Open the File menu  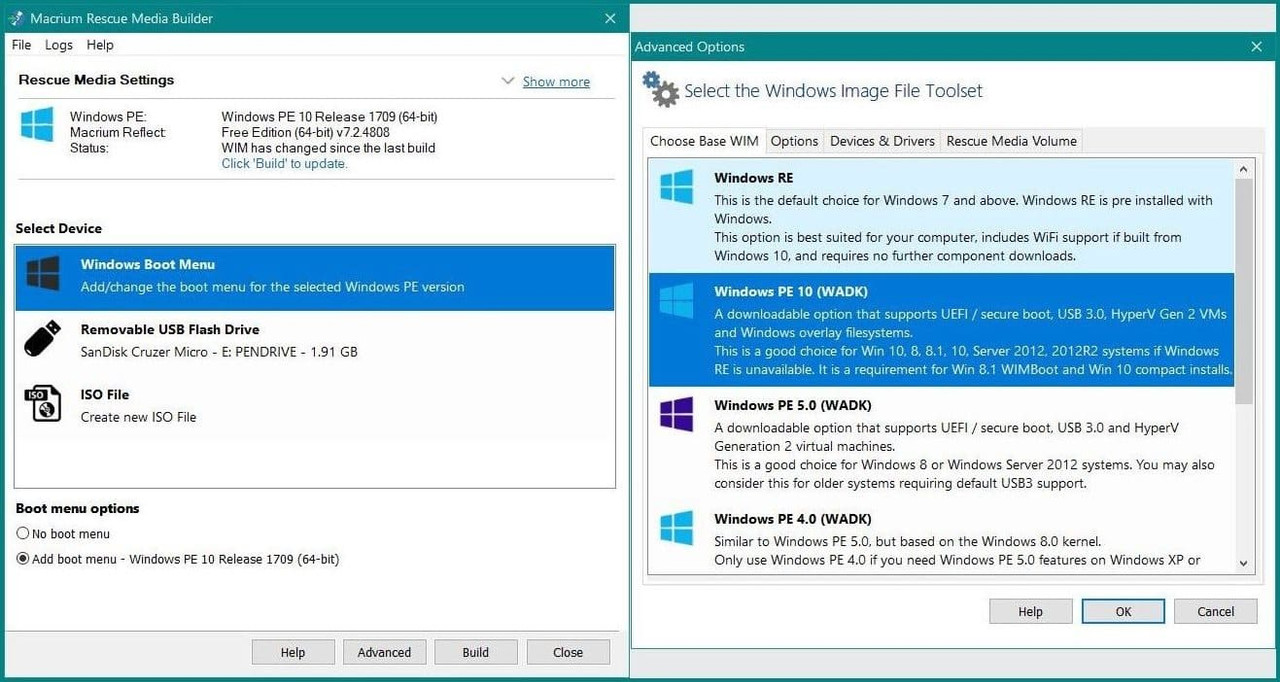[x=21, y=45]
